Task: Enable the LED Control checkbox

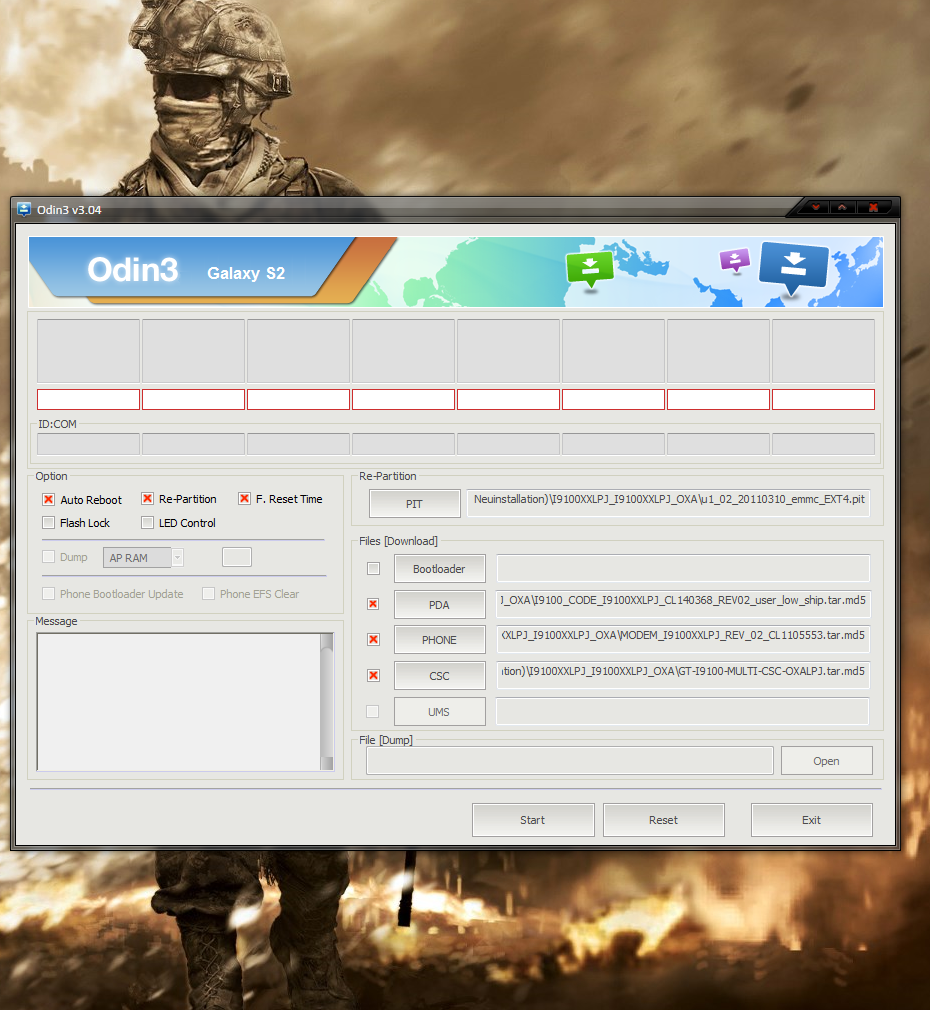Action: click(x=147, y=522)
